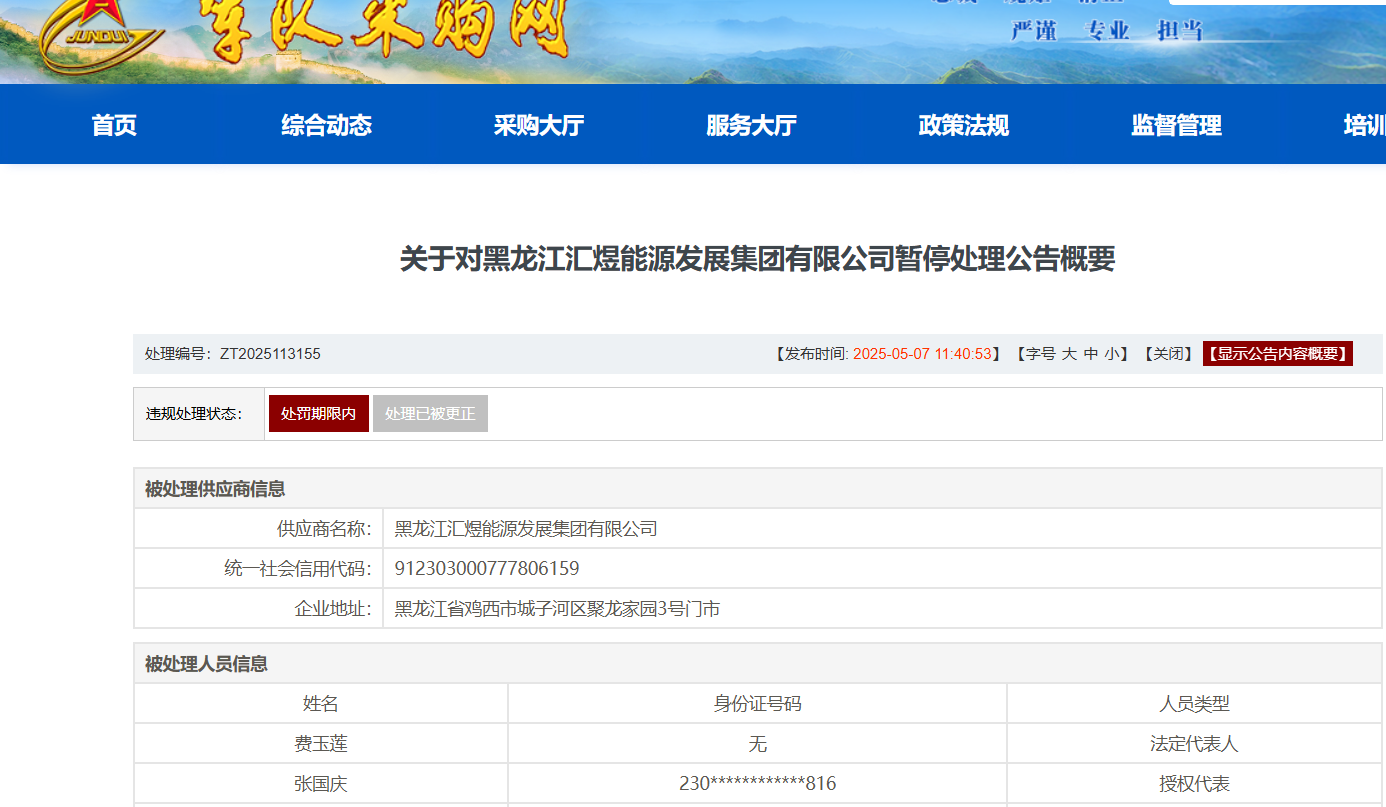Click the 供应商名称 label cell
This screenshot has width=1386, height=807.
point(259,529)
